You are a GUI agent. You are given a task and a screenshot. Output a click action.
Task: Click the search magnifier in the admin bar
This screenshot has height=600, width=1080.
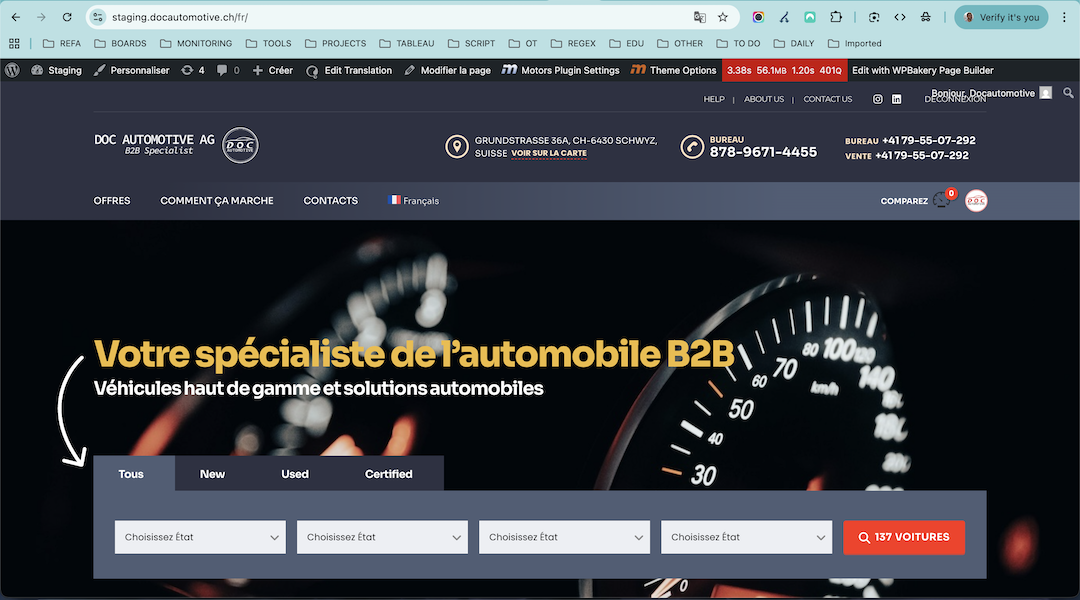(x=1068, y=93)
